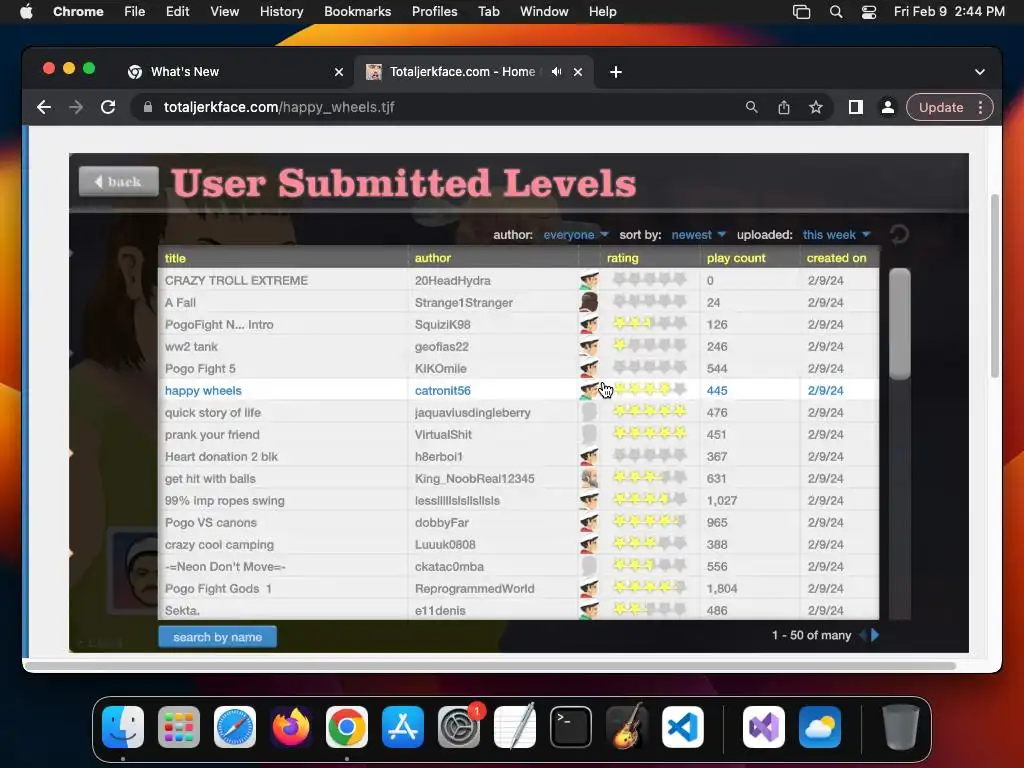Select the Pogo Fight Gods 1 level
1024x768 pixels.
coord(519,588)
